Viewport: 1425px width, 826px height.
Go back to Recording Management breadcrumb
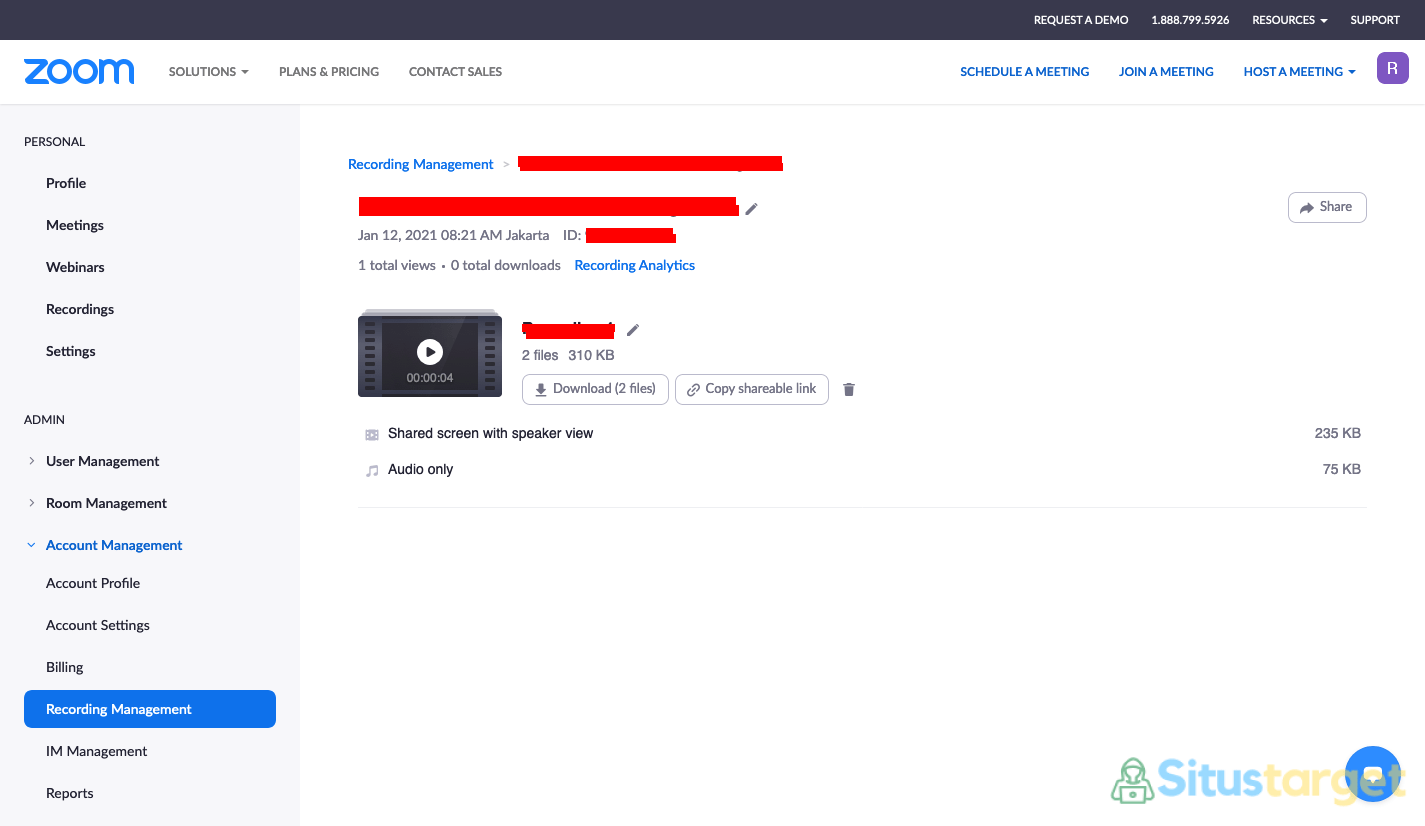click(x=421, y=164)
